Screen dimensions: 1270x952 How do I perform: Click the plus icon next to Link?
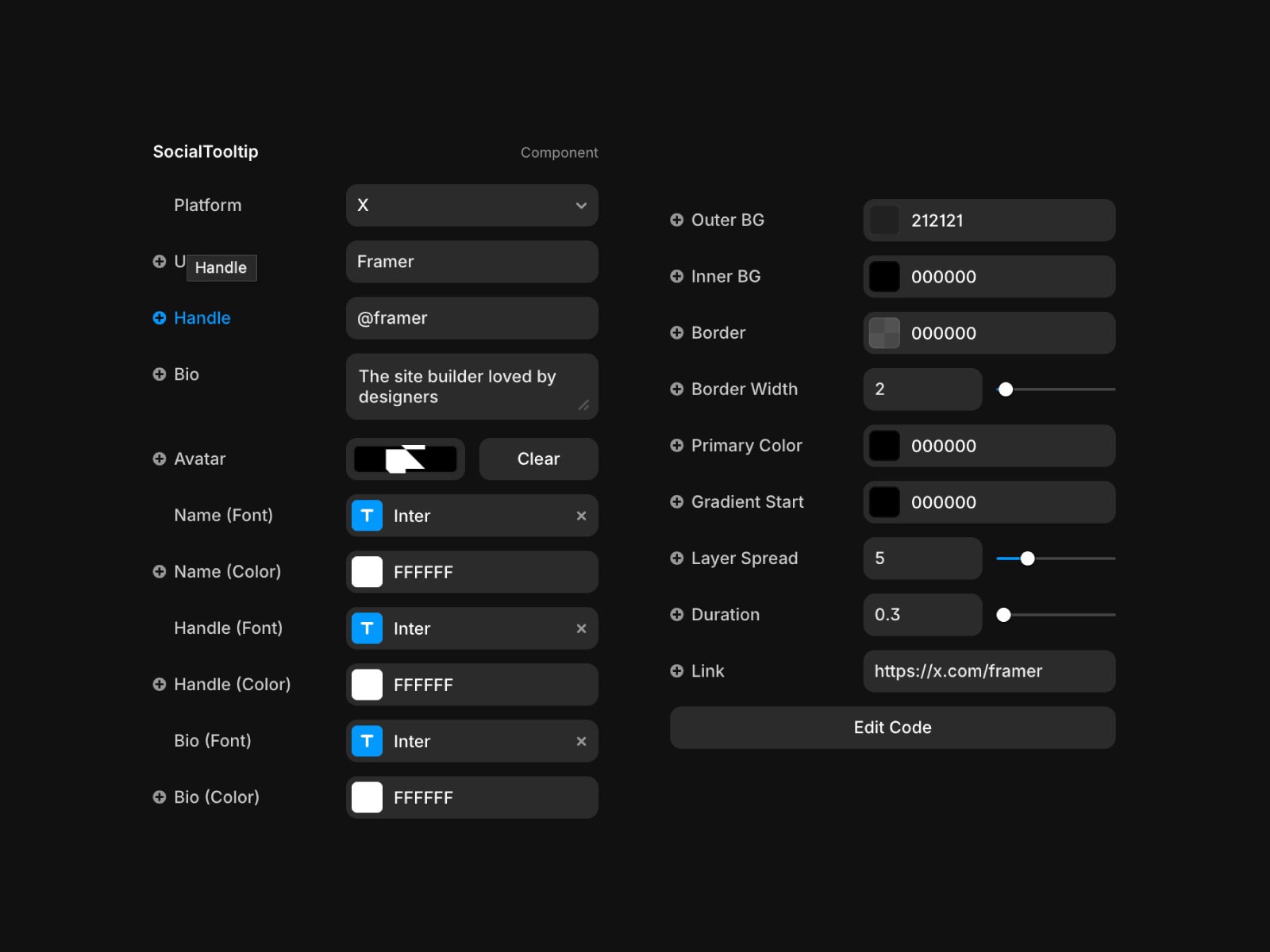coord(677,671)
